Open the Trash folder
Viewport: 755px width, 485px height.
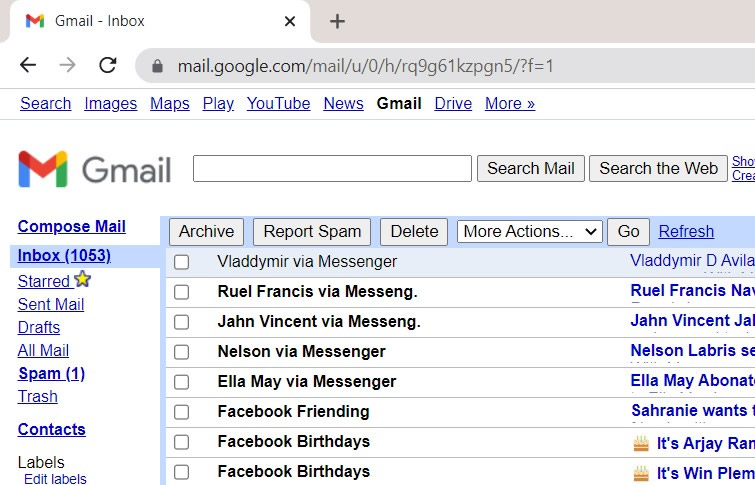point(38,397)
